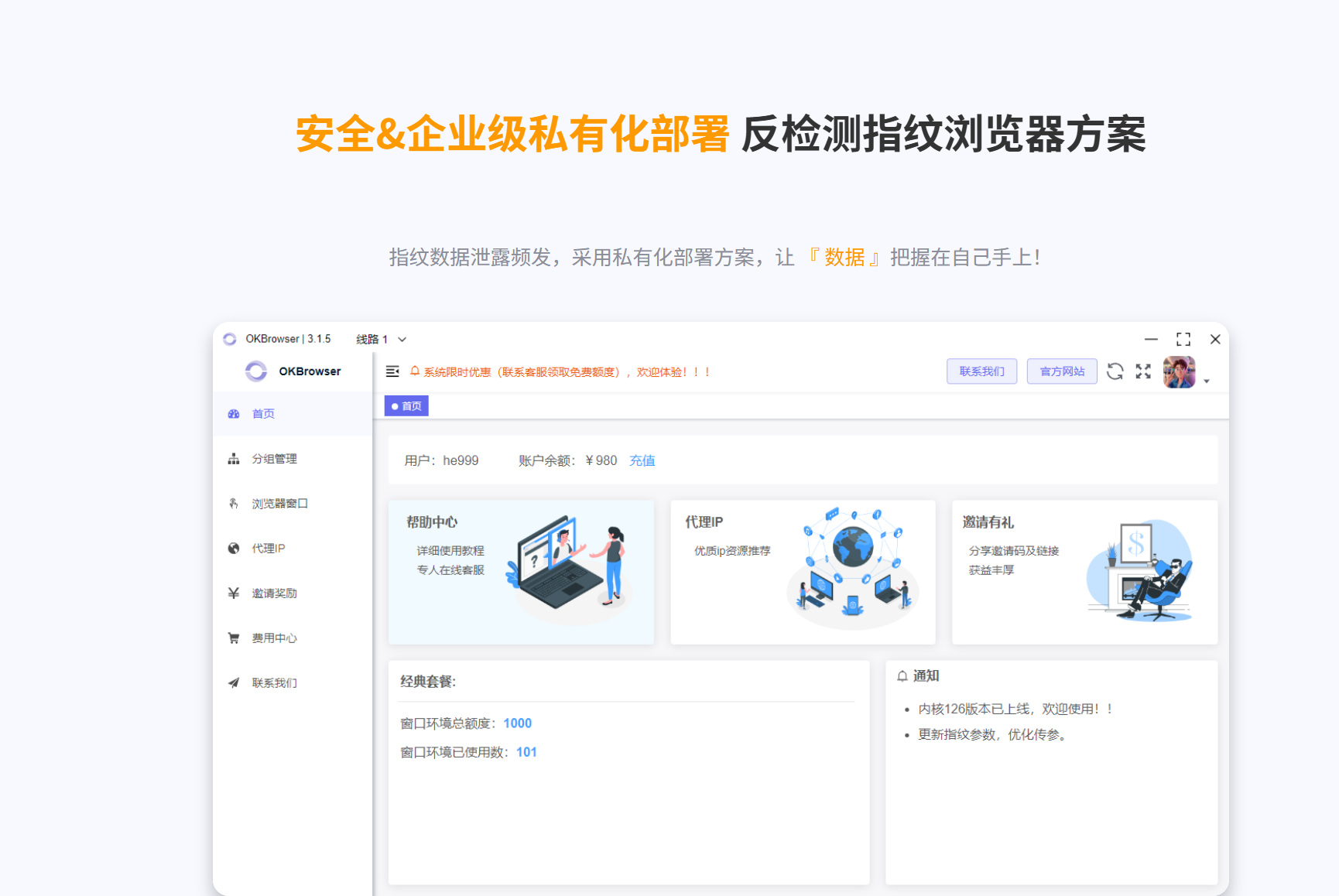Viewport: 1339px width, 896px height.
Task: Select 联系我们 in the sidebar
Action: [x=293, y=683]
